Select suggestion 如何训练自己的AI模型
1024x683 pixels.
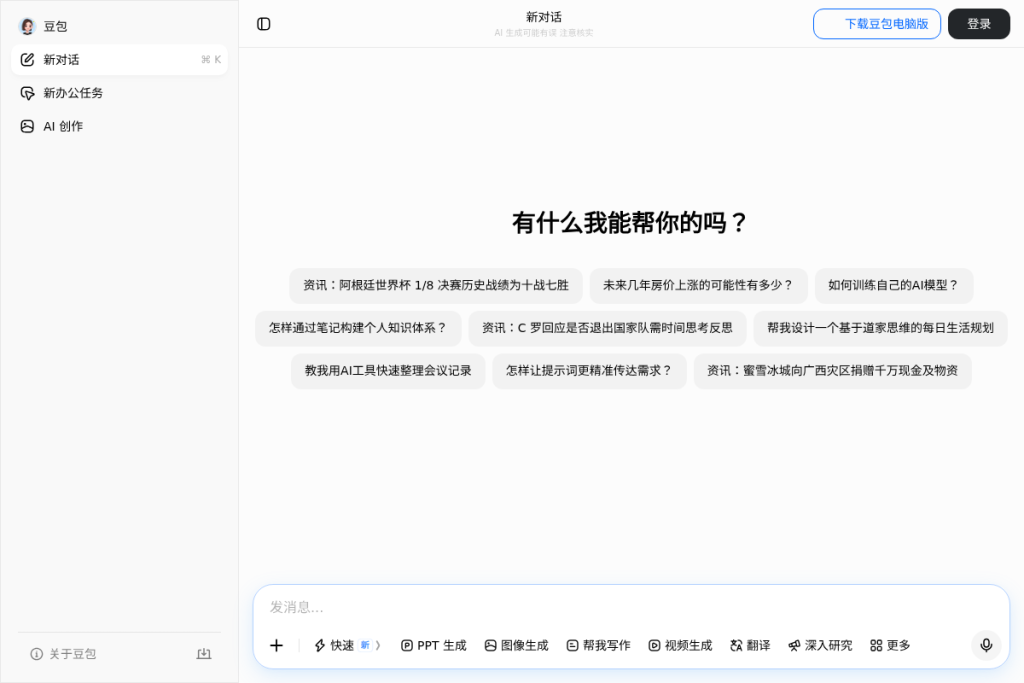894,285
